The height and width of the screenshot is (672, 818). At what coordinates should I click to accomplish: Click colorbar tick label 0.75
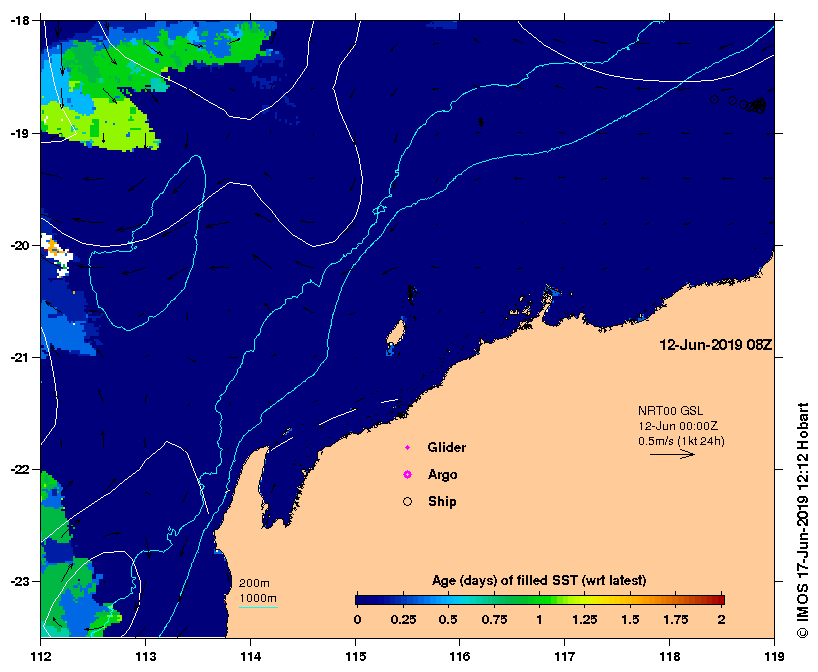pos(494,620)
